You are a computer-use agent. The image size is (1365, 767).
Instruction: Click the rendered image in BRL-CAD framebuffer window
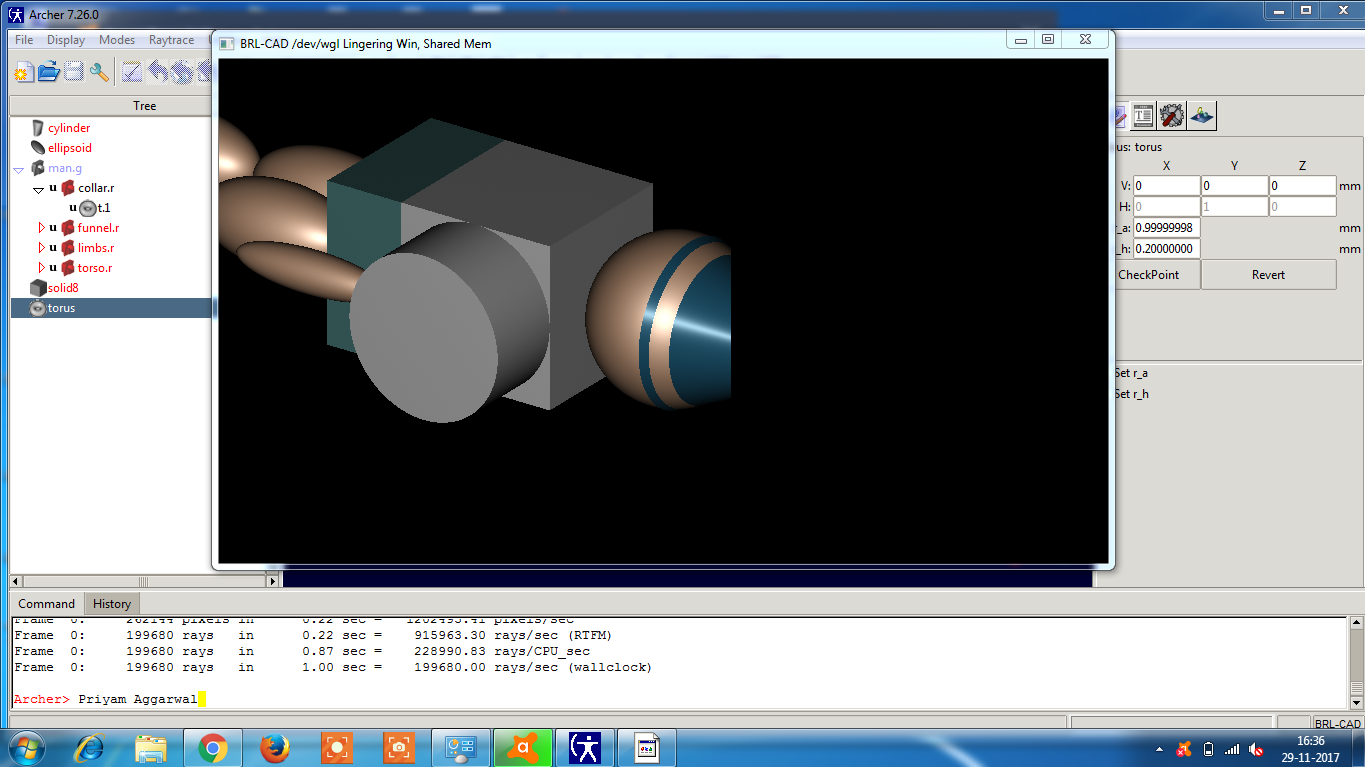(x=663, y=311)
